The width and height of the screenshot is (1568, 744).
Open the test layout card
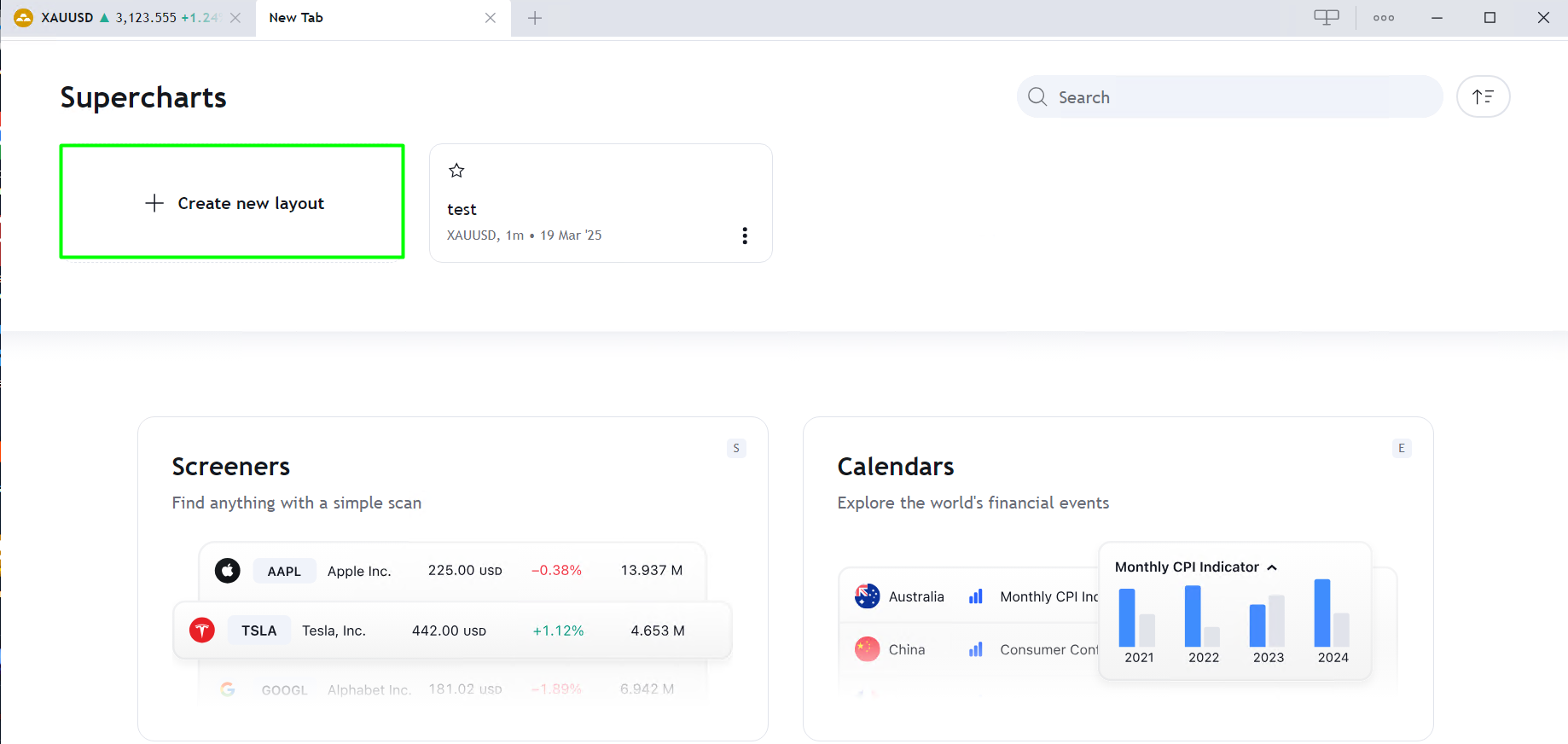(589, 209)
